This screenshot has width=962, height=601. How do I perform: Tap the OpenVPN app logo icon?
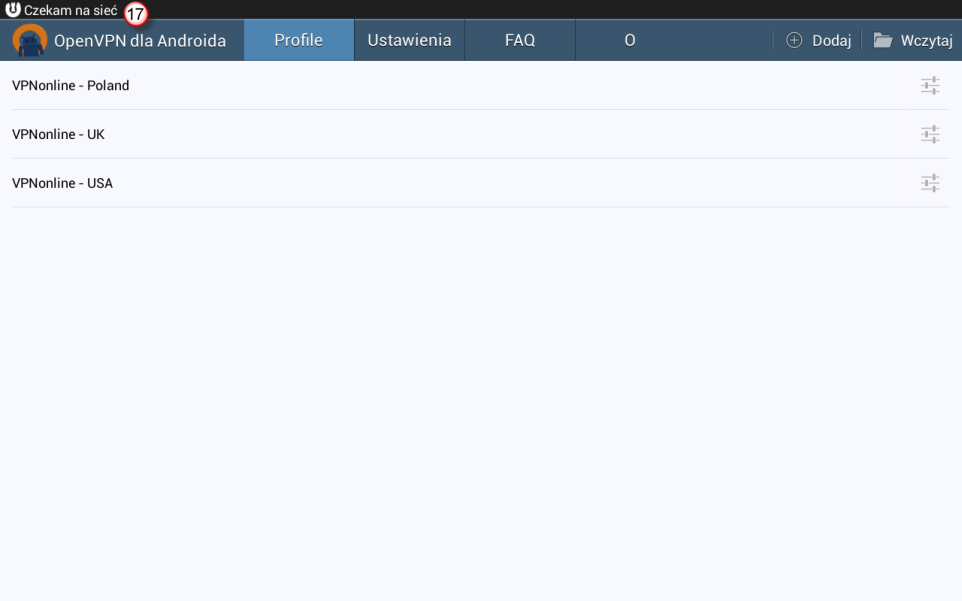pos(30,41)
